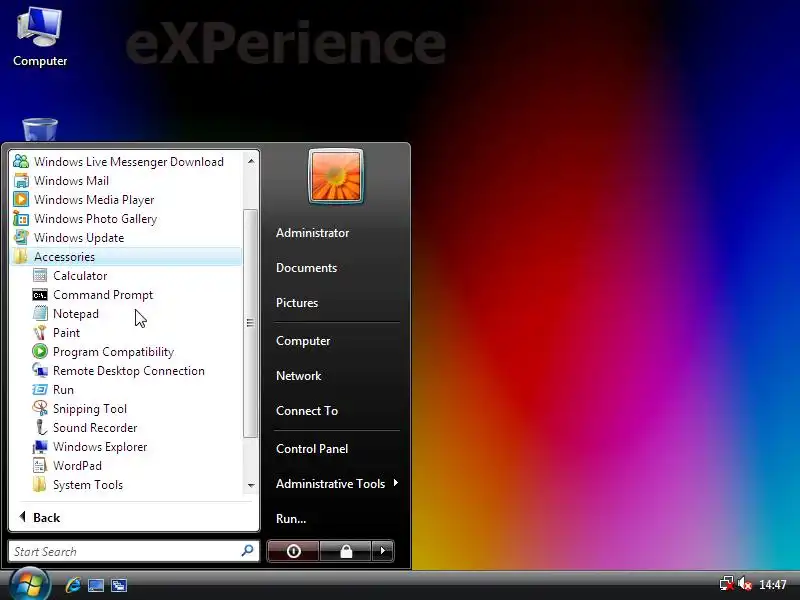Click the muted volume tray icon
Image resolution: width=800 pixels, height=600 pixels.
pyautogui.click(x=745, y=584)
